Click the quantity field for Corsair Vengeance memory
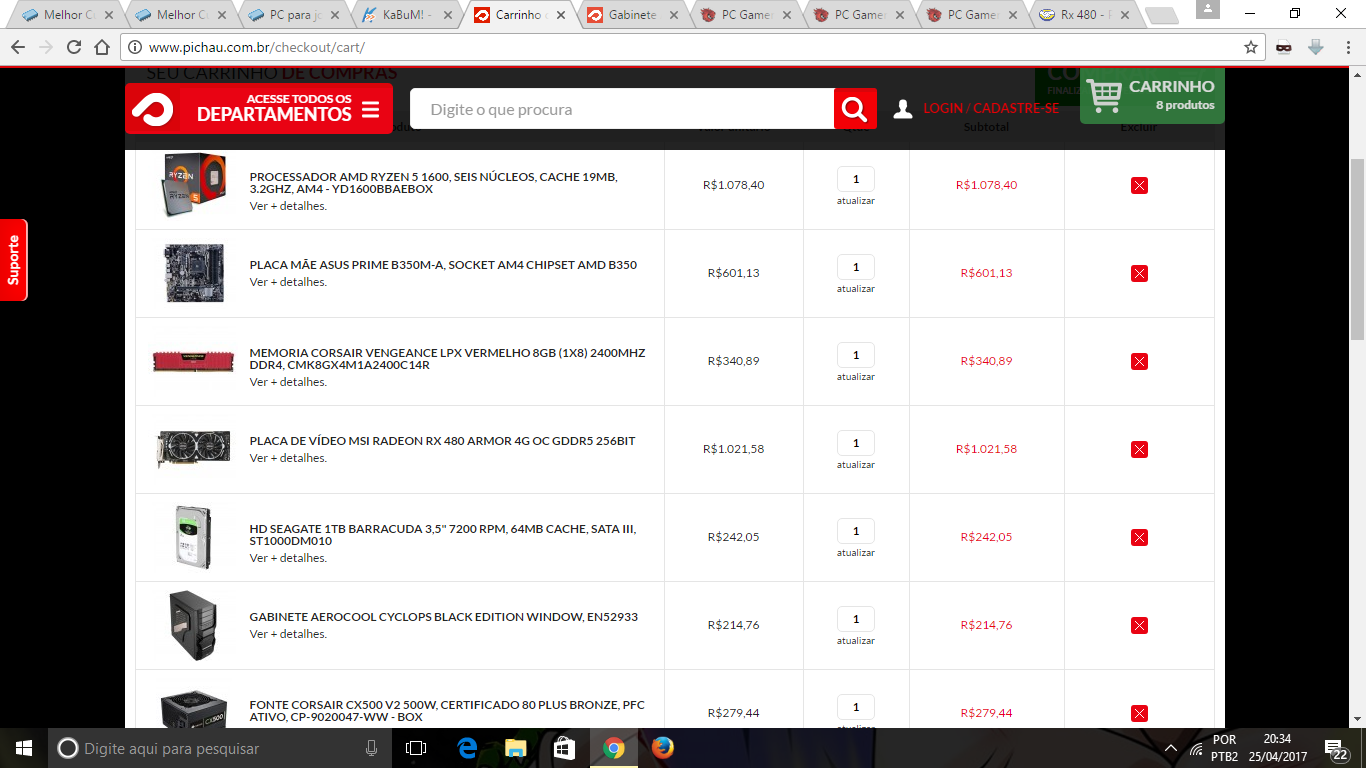Viewport: 1366px width, 768px height. (x=856, y=355)
